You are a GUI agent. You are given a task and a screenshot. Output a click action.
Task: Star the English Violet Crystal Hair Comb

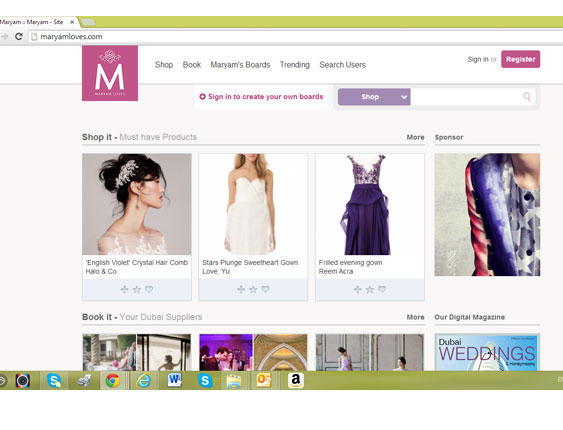pos(137,289)
